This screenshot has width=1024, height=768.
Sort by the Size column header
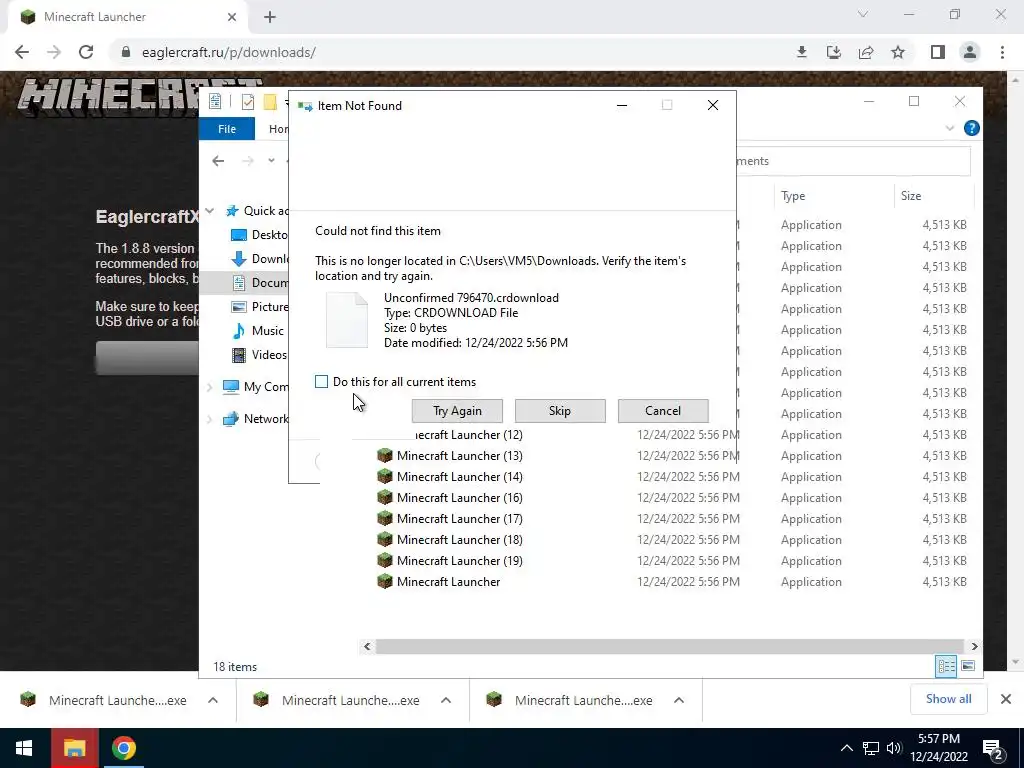(934, 196)
